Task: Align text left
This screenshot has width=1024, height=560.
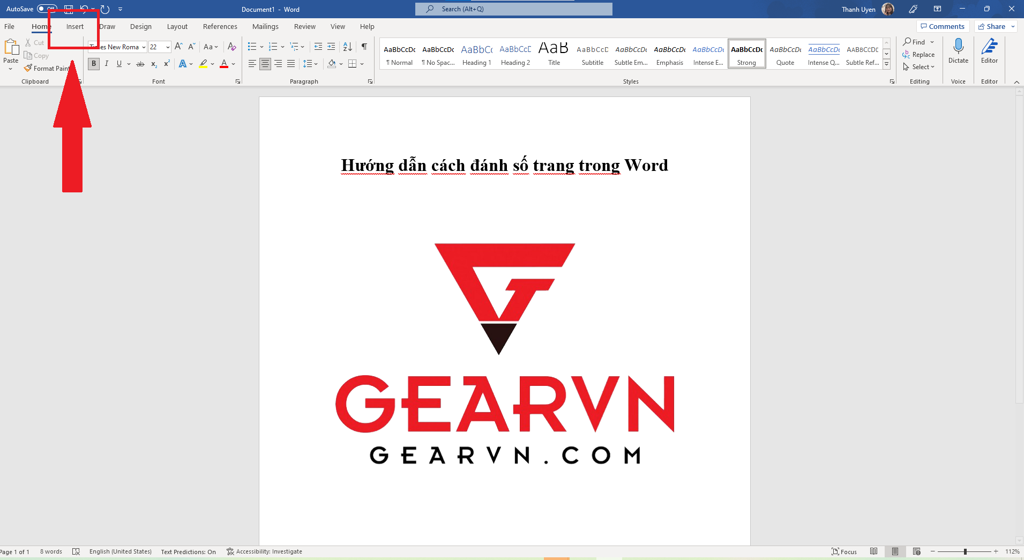Action: [252, 64]
